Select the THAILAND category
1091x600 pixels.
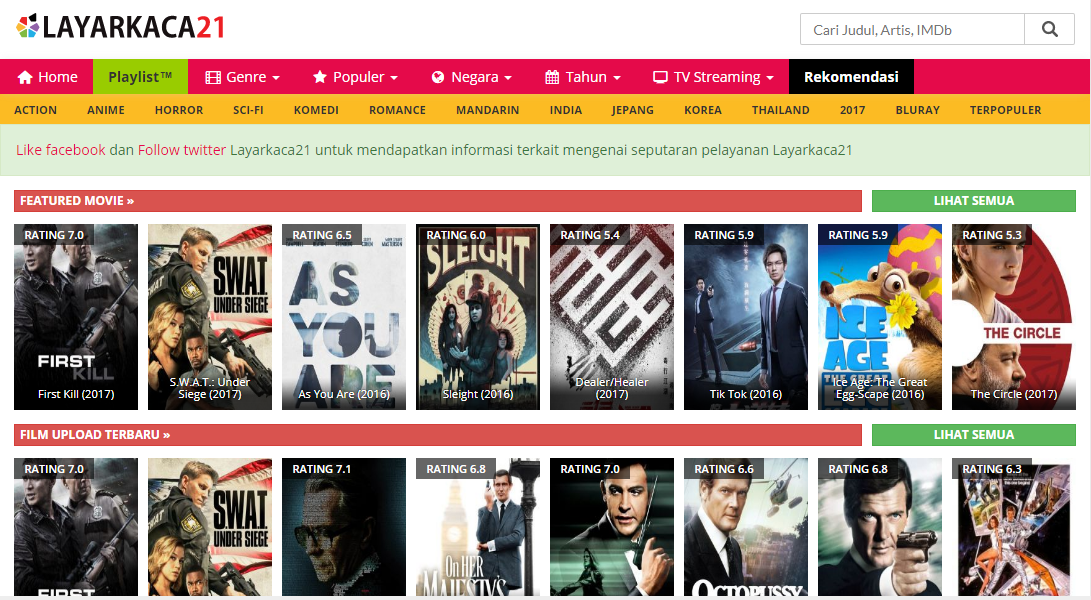coord(781,110)
